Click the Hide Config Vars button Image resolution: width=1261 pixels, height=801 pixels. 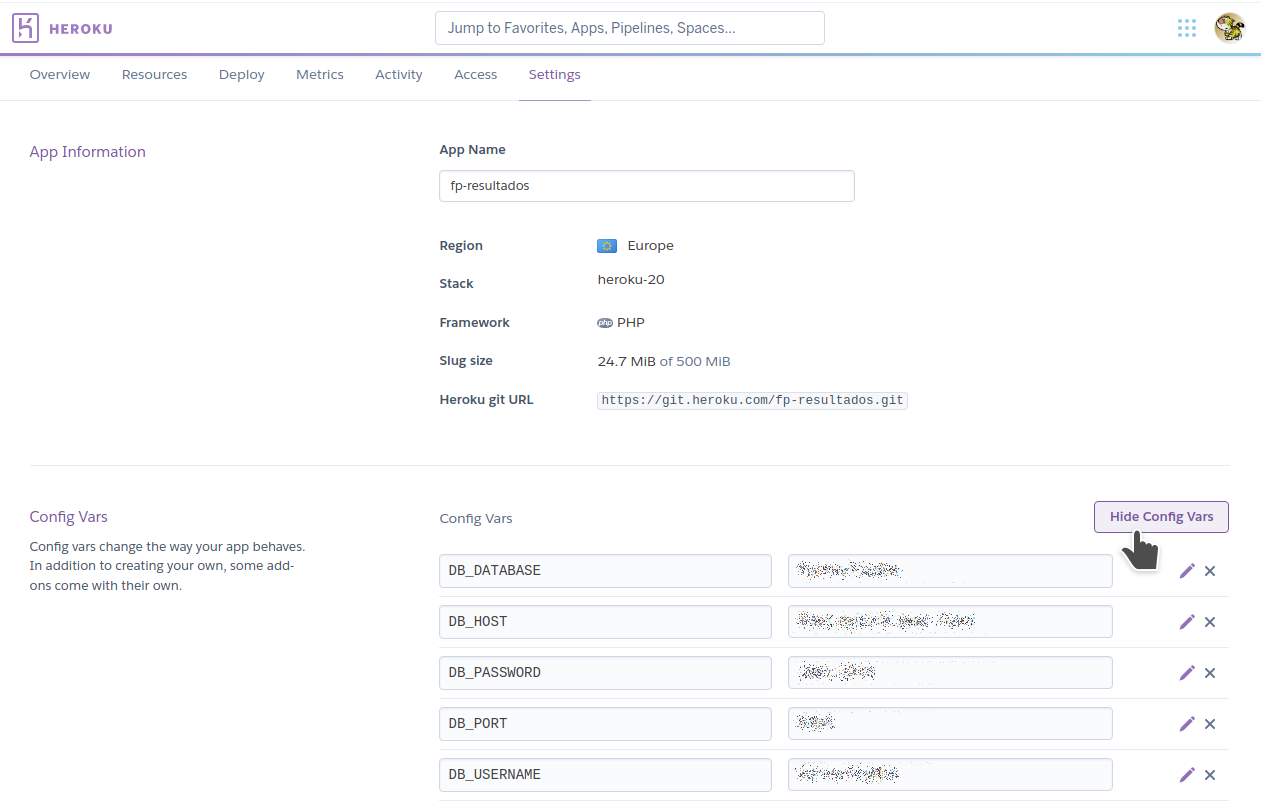pos(1161,517)
